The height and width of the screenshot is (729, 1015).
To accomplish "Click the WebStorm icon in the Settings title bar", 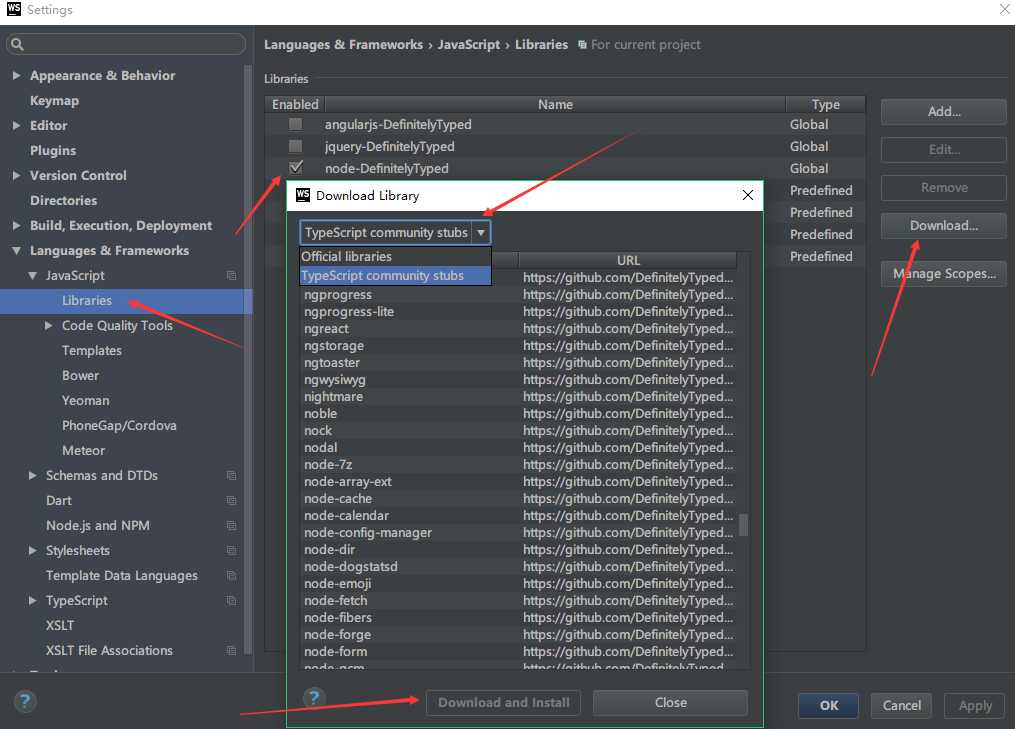I will [x=14, y=8].
